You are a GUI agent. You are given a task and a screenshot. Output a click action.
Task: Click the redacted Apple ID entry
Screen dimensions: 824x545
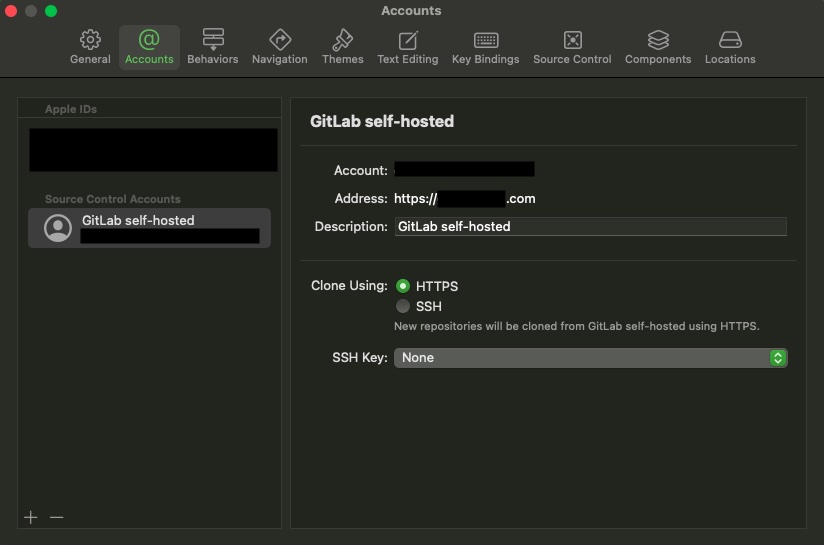coord(153,149)
